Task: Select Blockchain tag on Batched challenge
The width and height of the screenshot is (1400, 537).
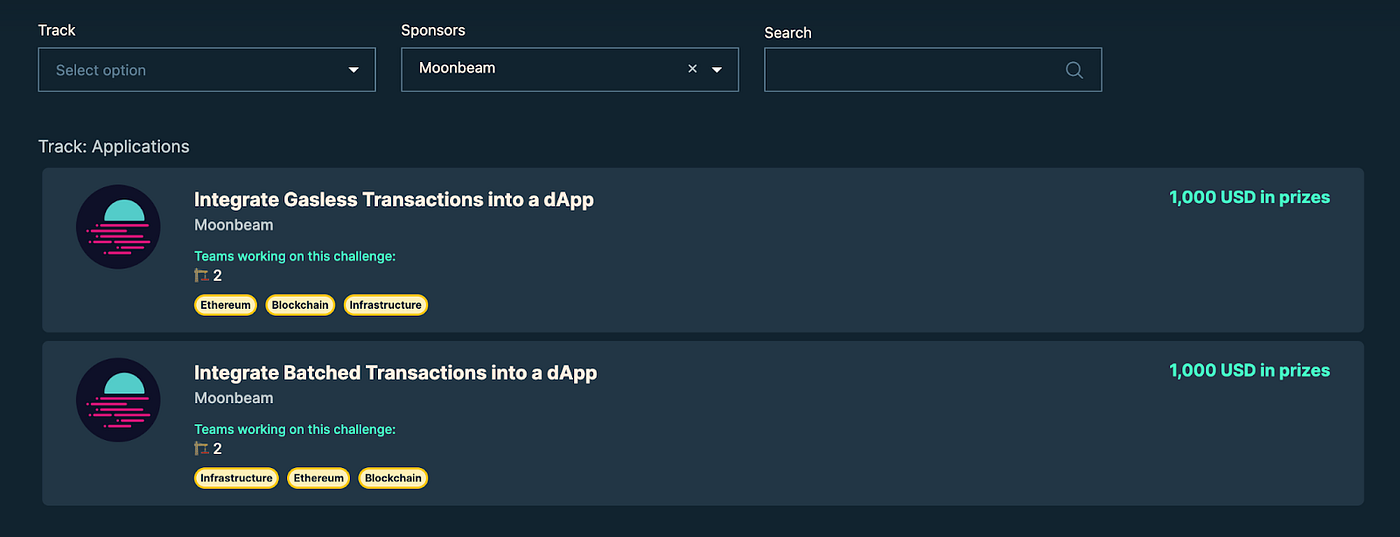Action: pyautogui.click(x=393, y=478)
